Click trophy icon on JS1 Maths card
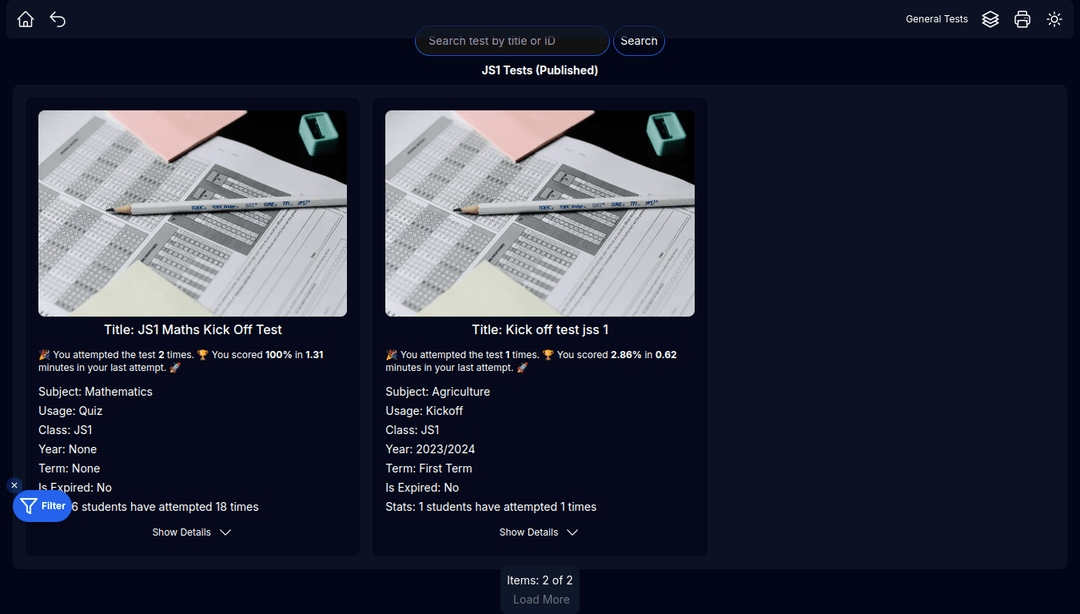Screen dimensions: 1080x614 (202, 355)
